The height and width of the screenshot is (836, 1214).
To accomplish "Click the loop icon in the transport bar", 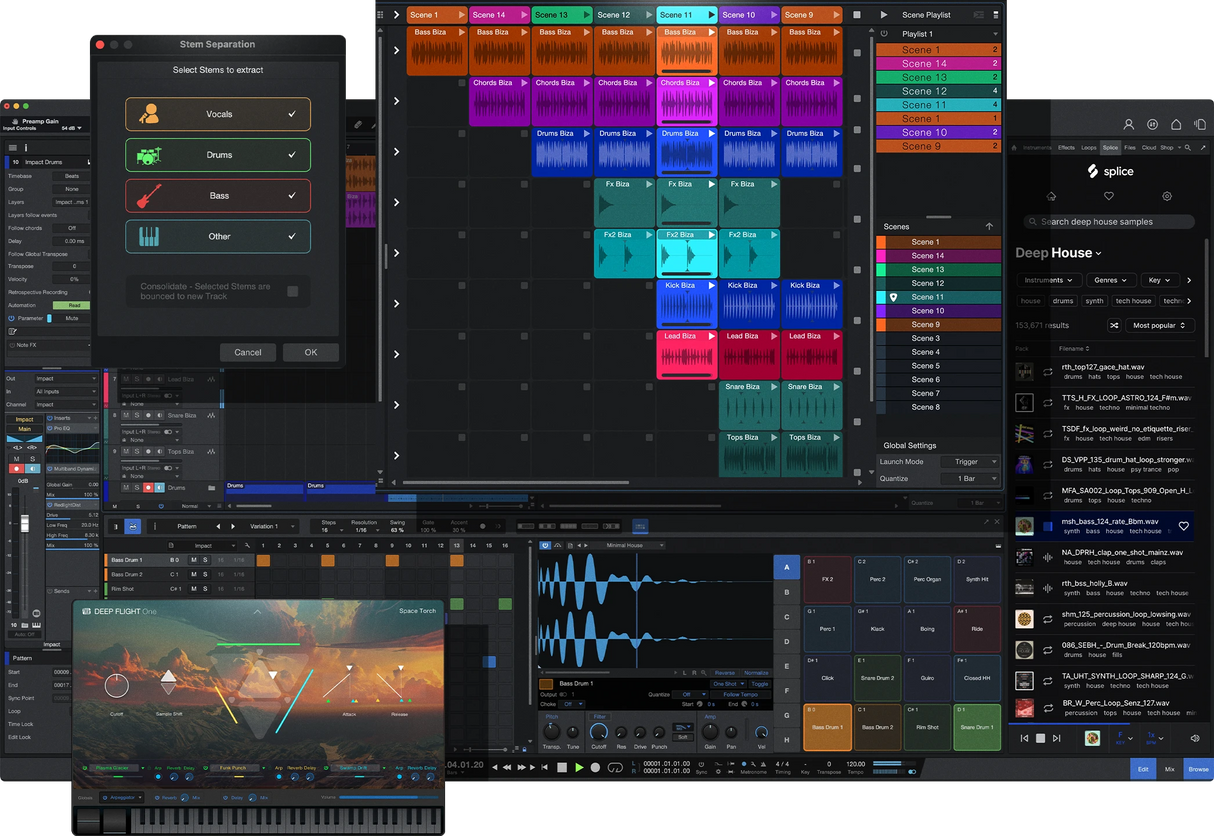I will pos(615,766).
